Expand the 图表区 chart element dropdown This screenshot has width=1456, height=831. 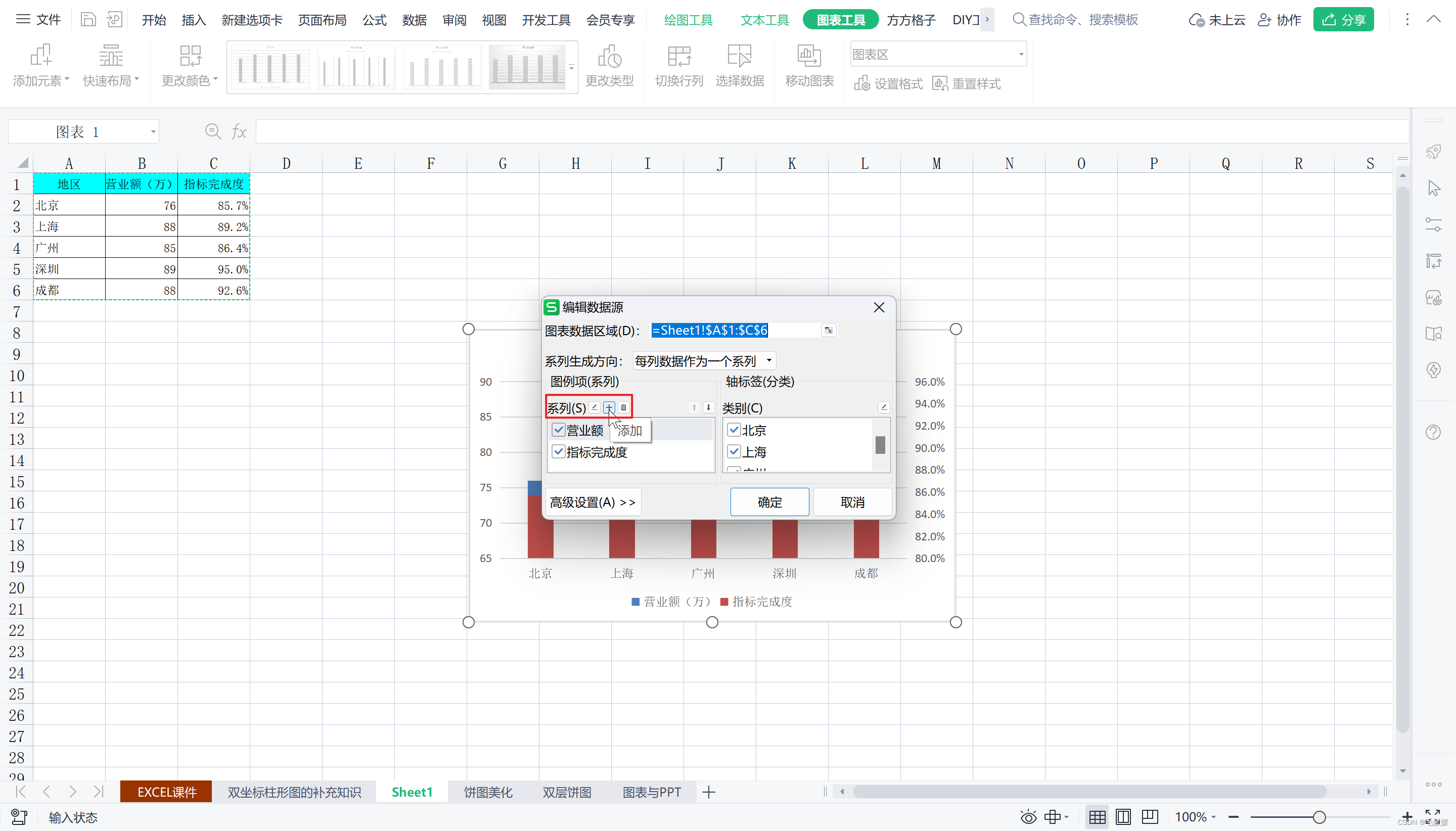(x=1021, y=55)
